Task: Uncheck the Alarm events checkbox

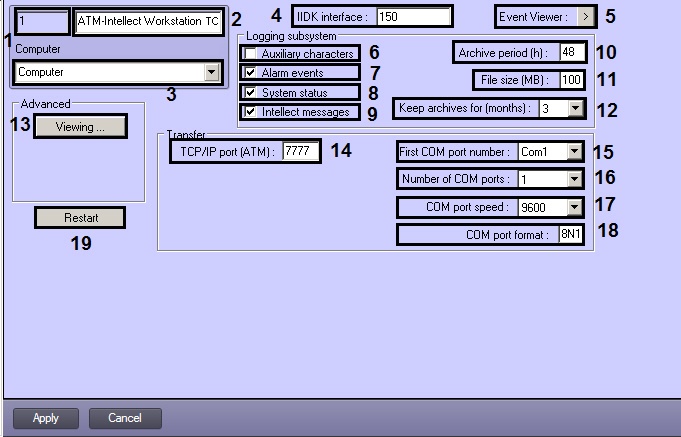Action: (251, 73)
